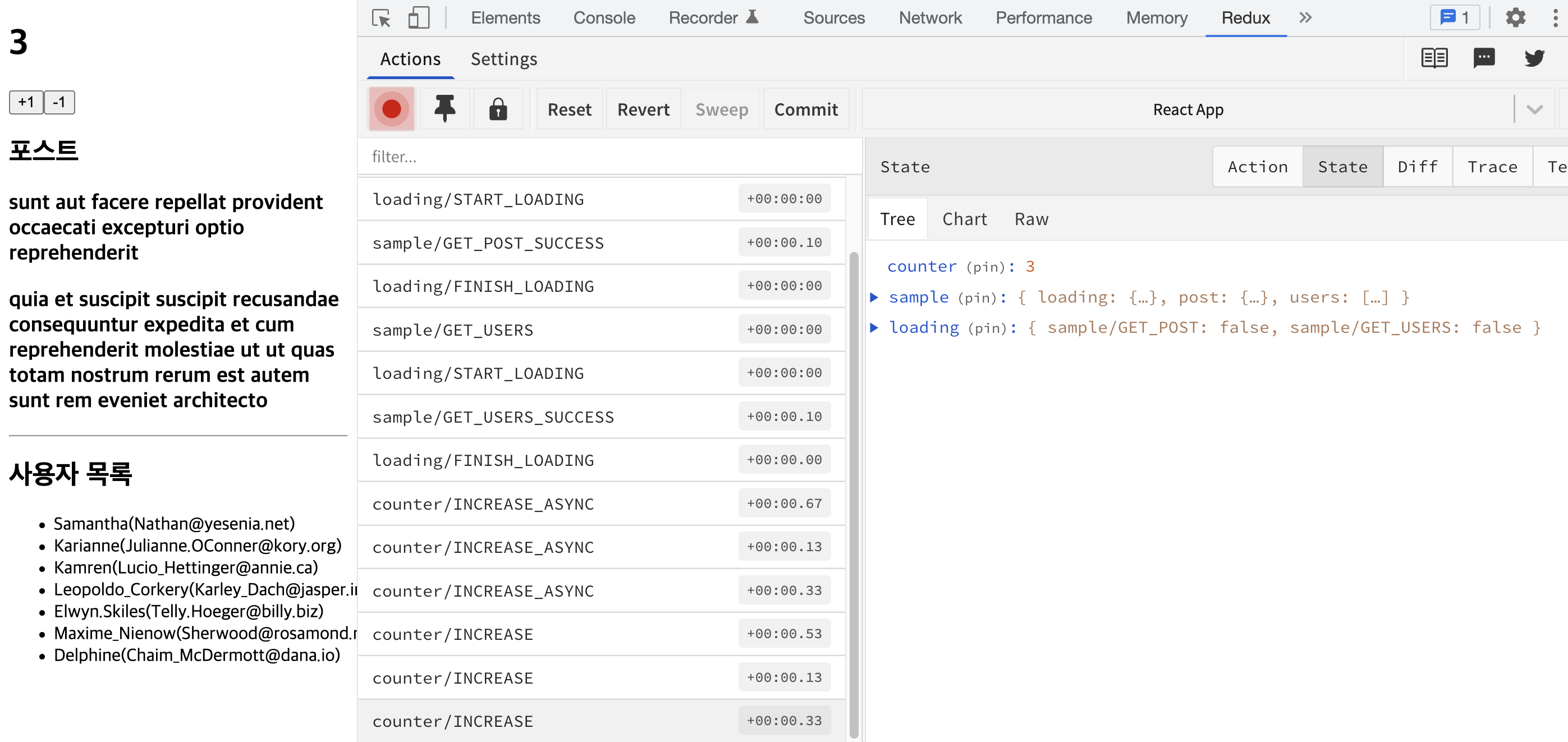Expand the loading state node

(873, 327)
